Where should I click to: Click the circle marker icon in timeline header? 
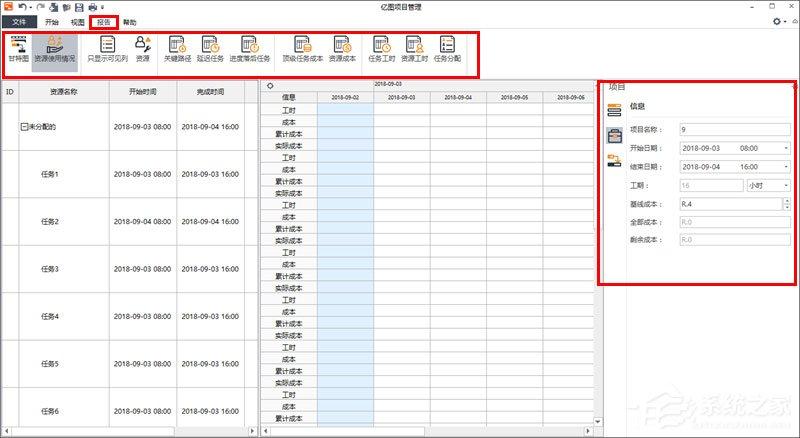270,86
